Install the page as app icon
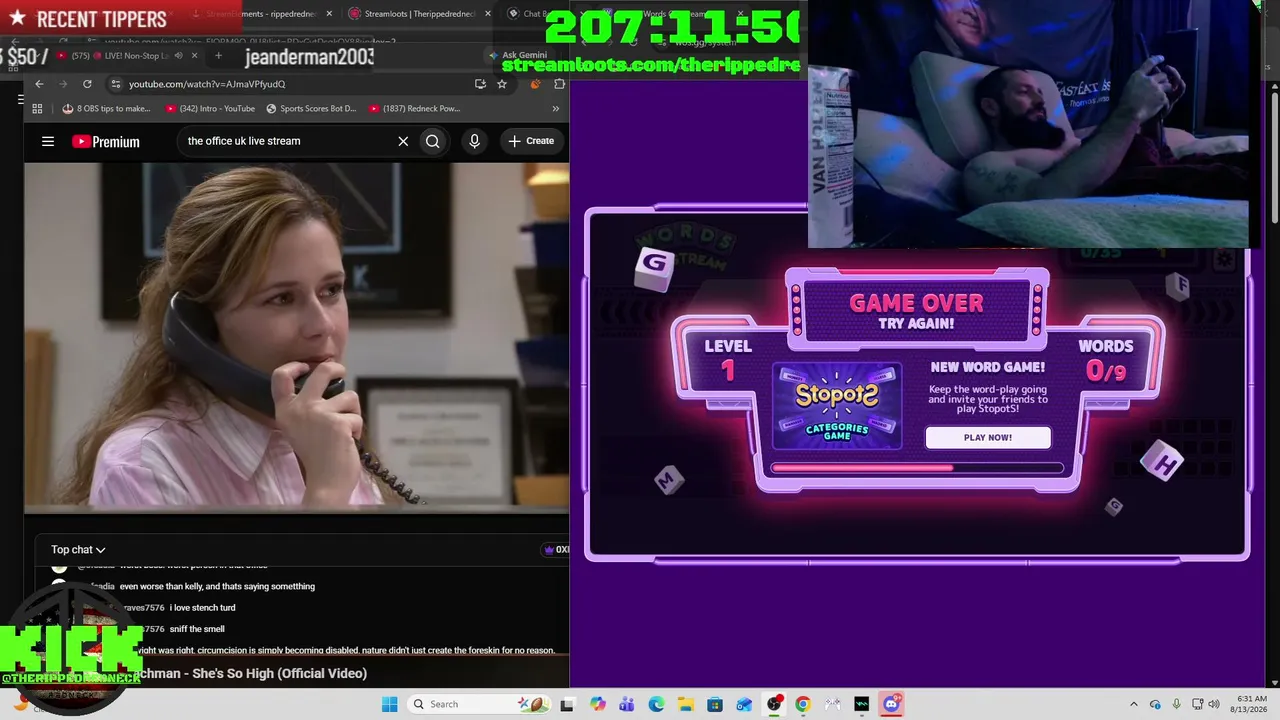The image size is (1280, 720). click(480, 84)
